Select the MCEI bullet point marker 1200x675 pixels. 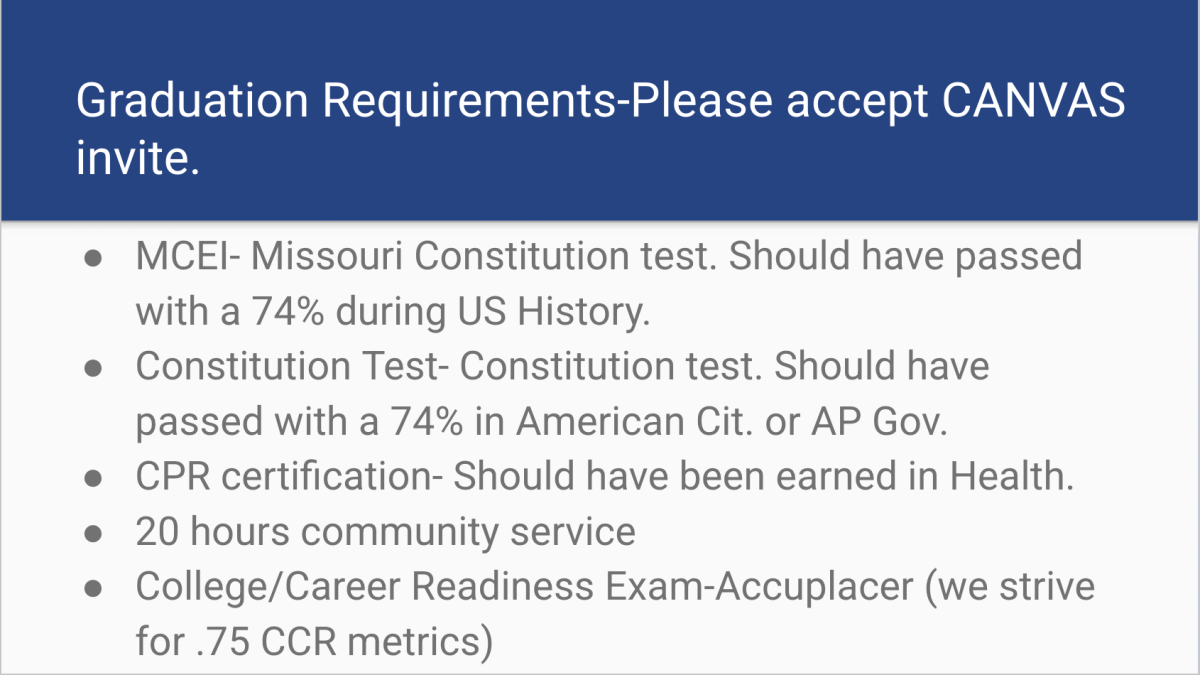click(94, 258)
